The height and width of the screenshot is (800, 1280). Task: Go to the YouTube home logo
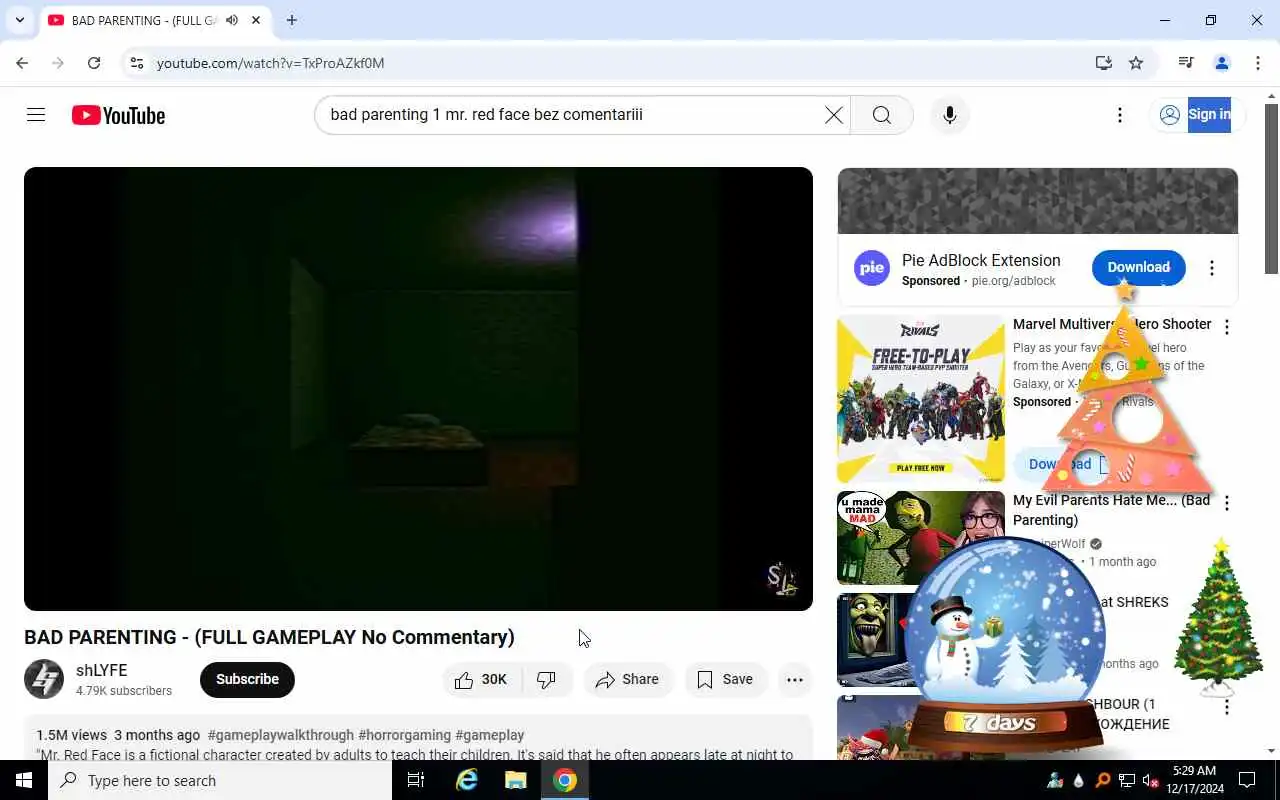click(118, 115)
